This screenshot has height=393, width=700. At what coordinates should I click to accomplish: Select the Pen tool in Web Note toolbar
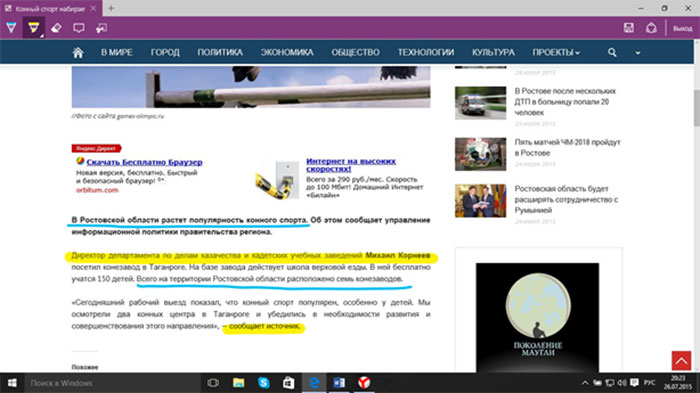(11, 28)
